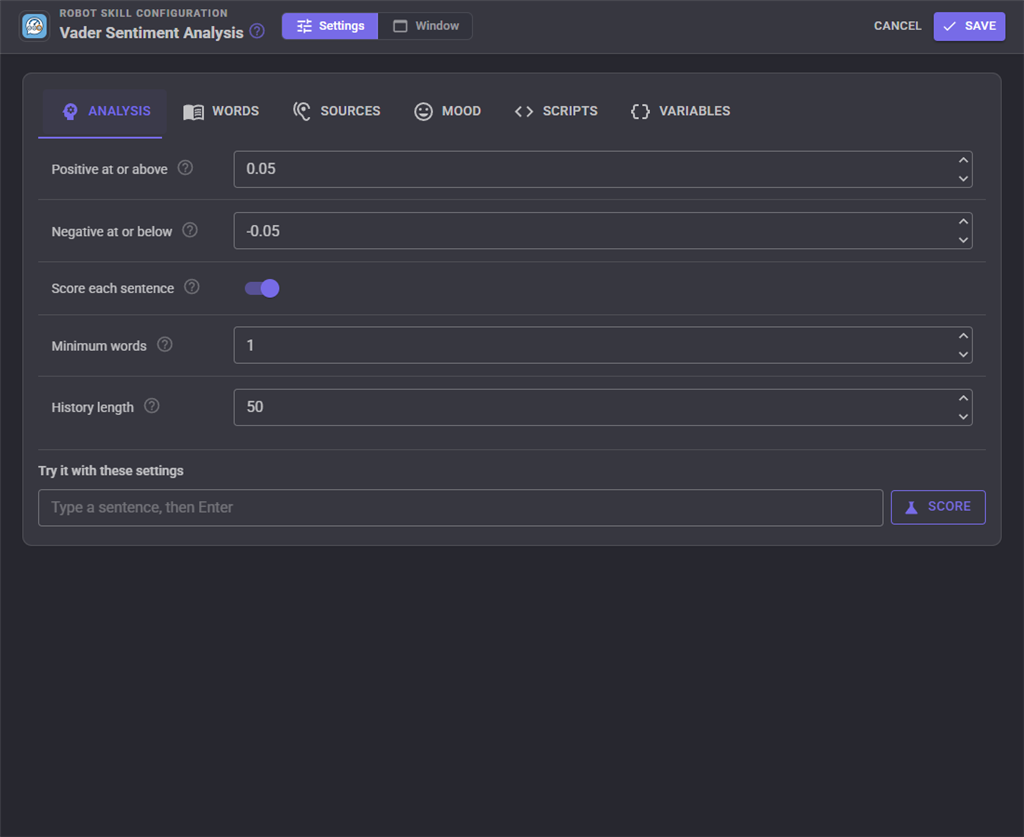Click the Minimum words input field
The height and width of the screenshot is (837, 1024).
click(x=603, y=345)
